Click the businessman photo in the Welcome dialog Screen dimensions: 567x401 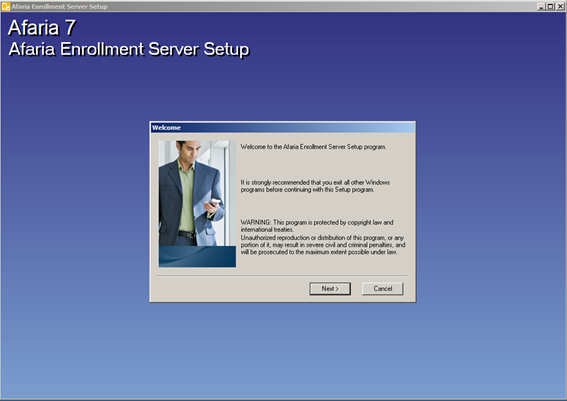pos(197,204)
